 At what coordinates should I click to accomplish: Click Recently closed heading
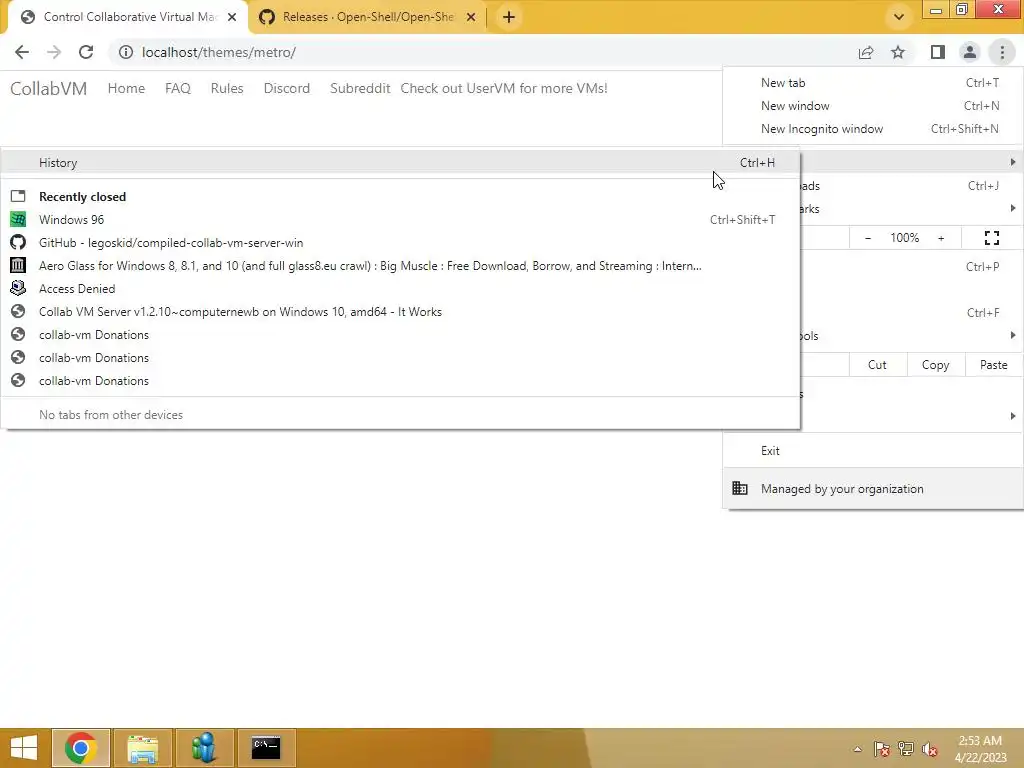tap(82, 197)
